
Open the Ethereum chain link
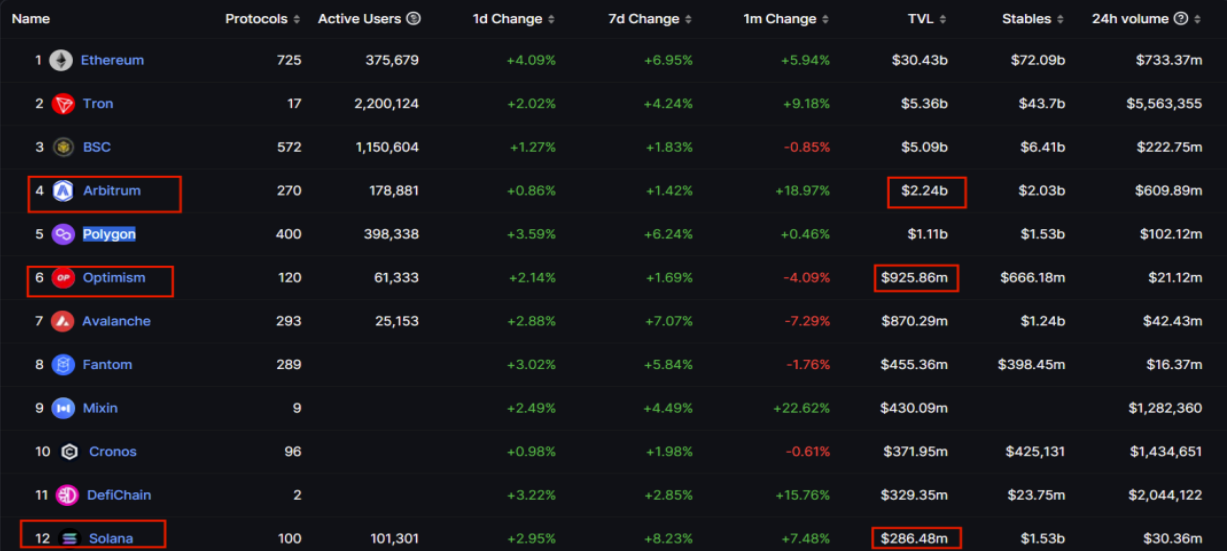coord(112,60)
